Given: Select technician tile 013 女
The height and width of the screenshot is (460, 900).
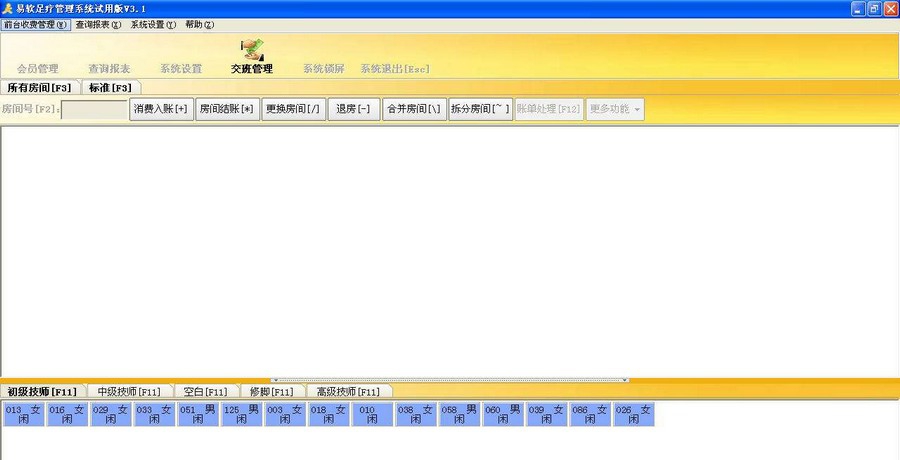Looking at the screenshot, I should 24,414.
